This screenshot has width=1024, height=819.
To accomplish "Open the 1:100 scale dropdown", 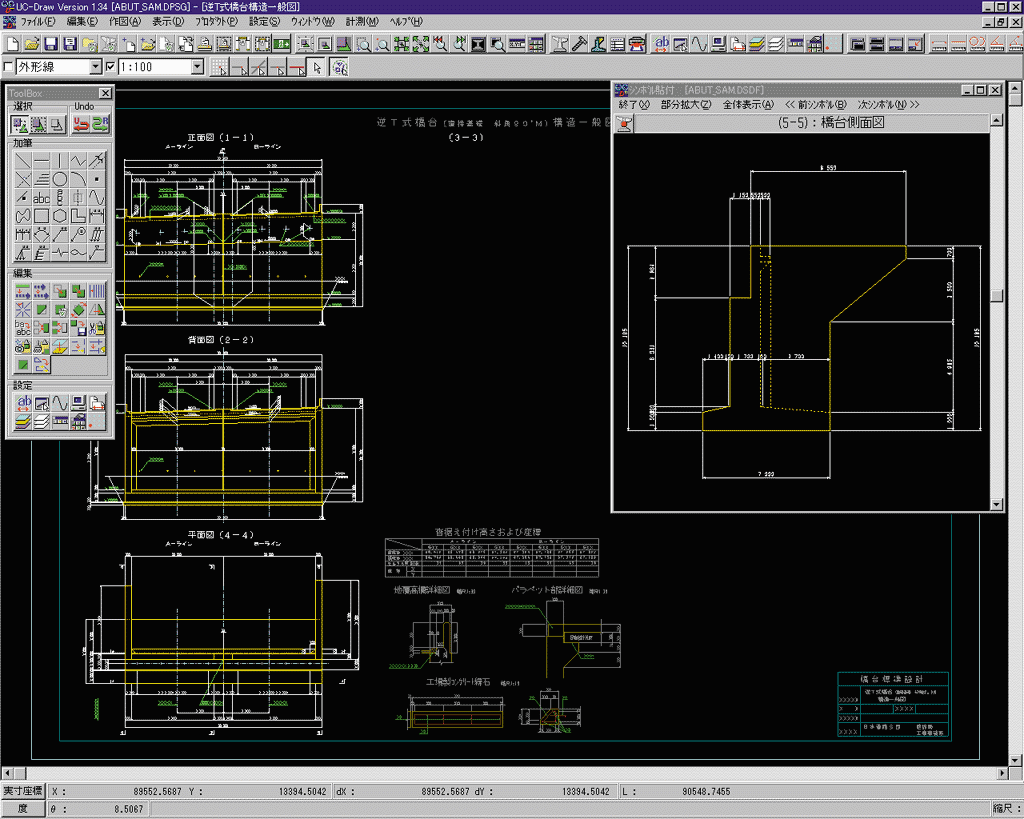I will tap(197, 67).
